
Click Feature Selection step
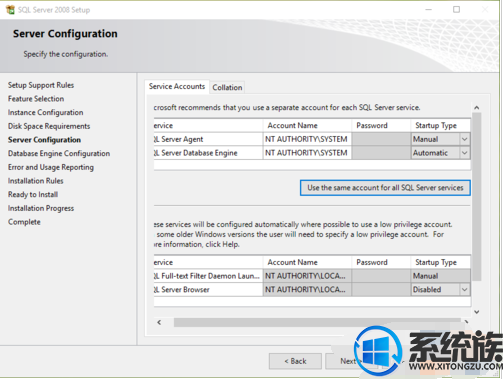(x=36, y=99)
